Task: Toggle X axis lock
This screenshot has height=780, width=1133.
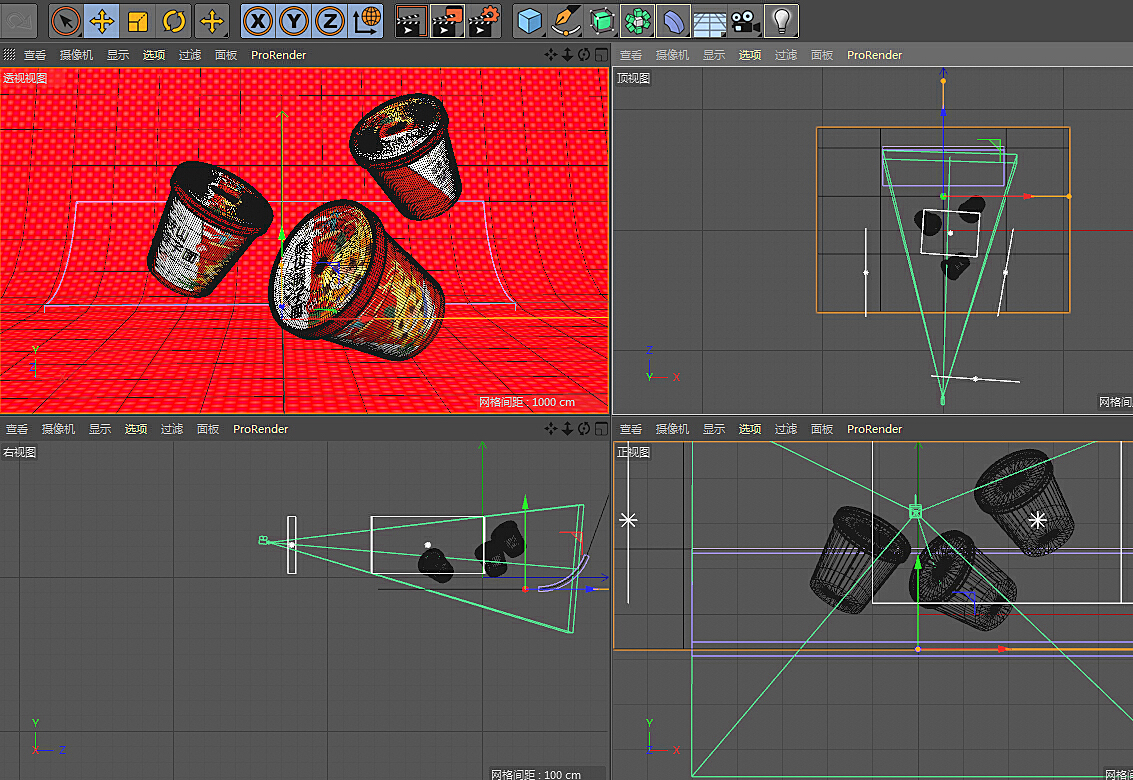Action: (258, 21)
